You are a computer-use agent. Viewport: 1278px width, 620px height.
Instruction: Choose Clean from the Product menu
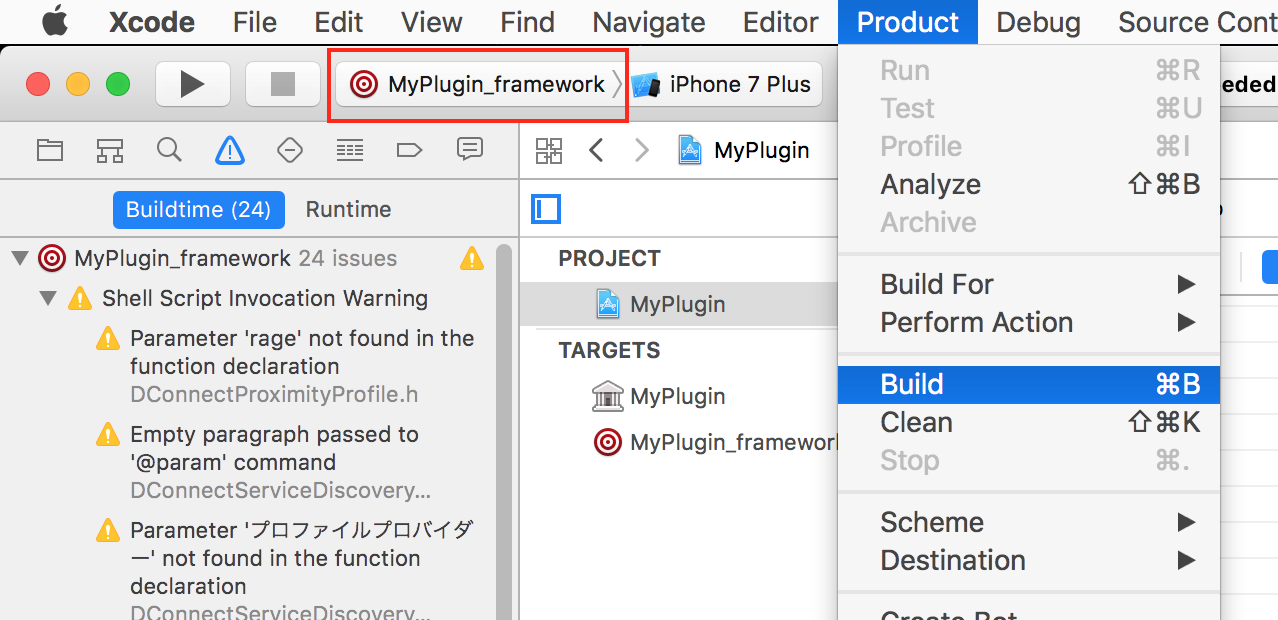916,423
